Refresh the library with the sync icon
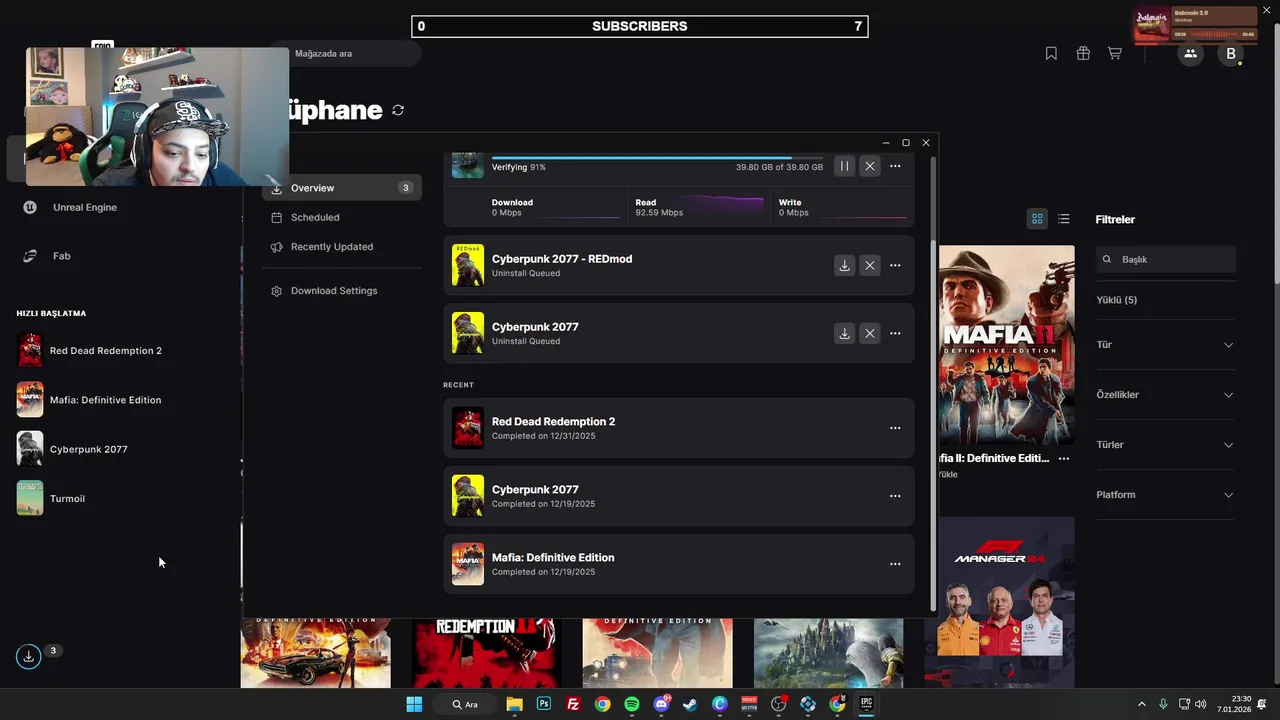This screenshot has height=720, width=1280. pos(398,110)
